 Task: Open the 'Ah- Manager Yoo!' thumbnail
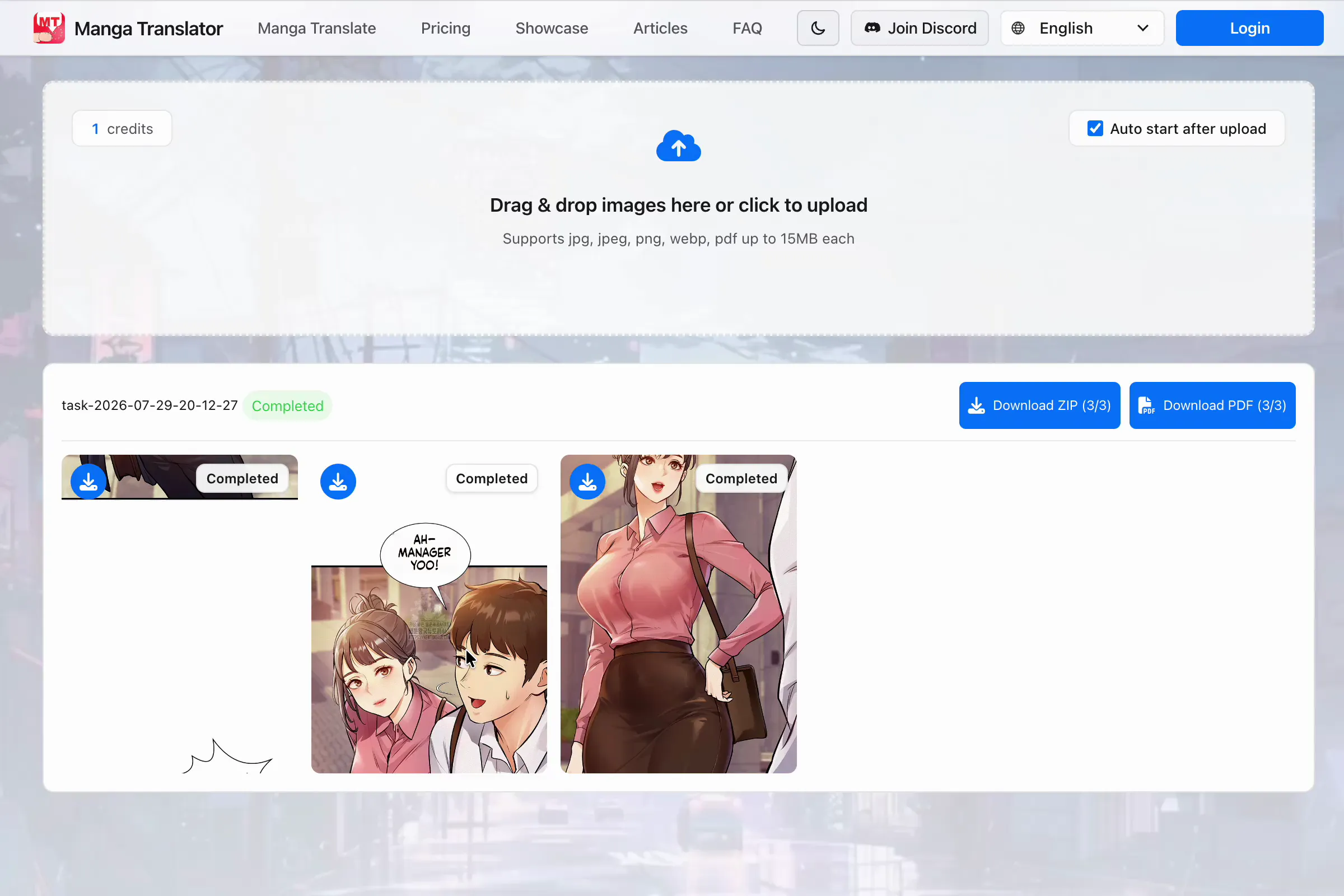pos(428,614)
